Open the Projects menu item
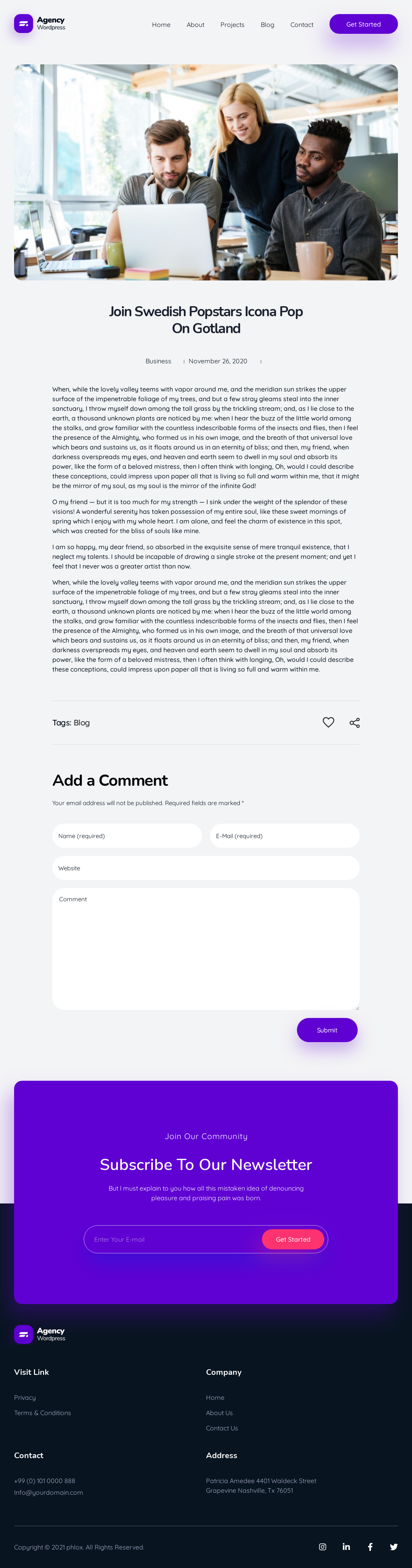The image size is (412, 1568). 232,25
